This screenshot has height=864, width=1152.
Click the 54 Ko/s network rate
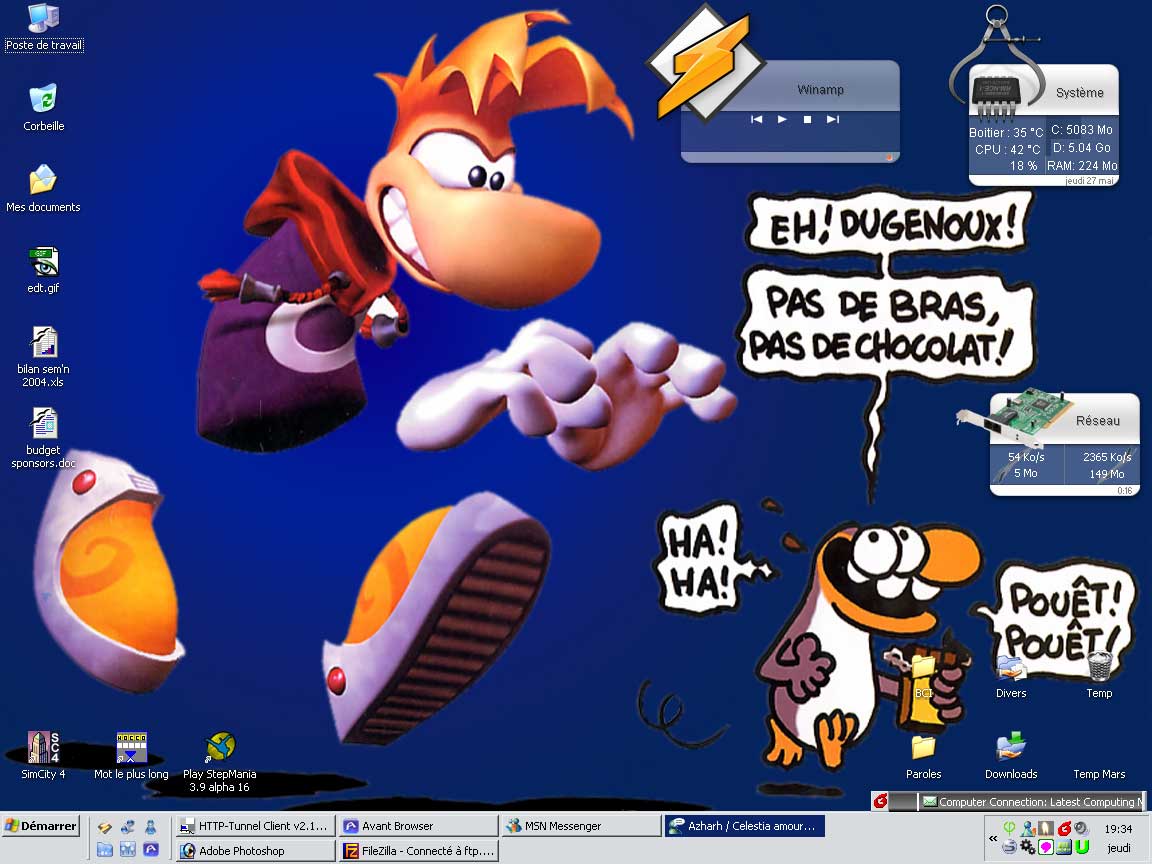click(1026, 457)
